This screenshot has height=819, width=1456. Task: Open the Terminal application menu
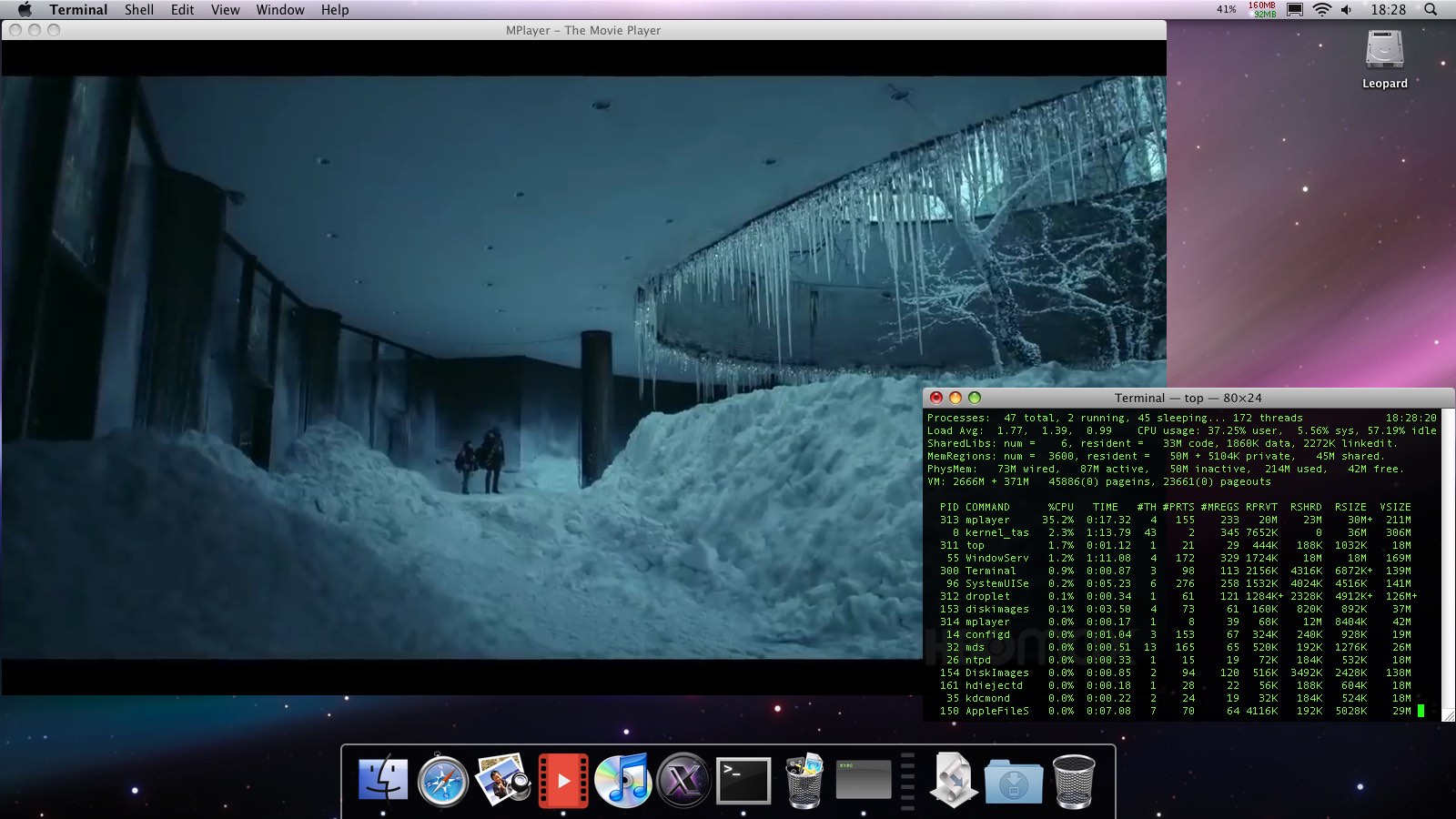tap(78, 9)
